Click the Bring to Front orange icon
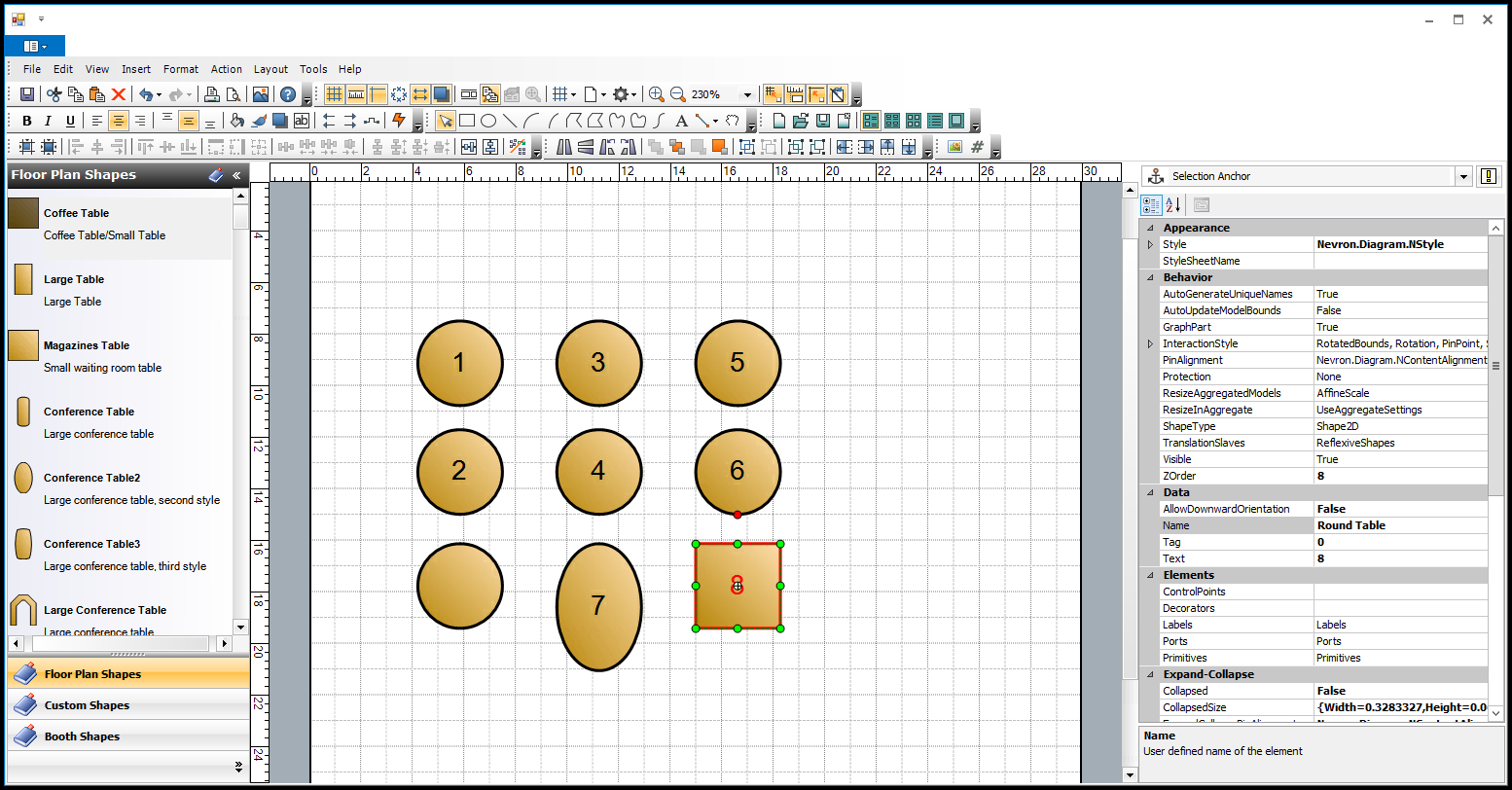Screen dimensions: 1512x790 719,147
